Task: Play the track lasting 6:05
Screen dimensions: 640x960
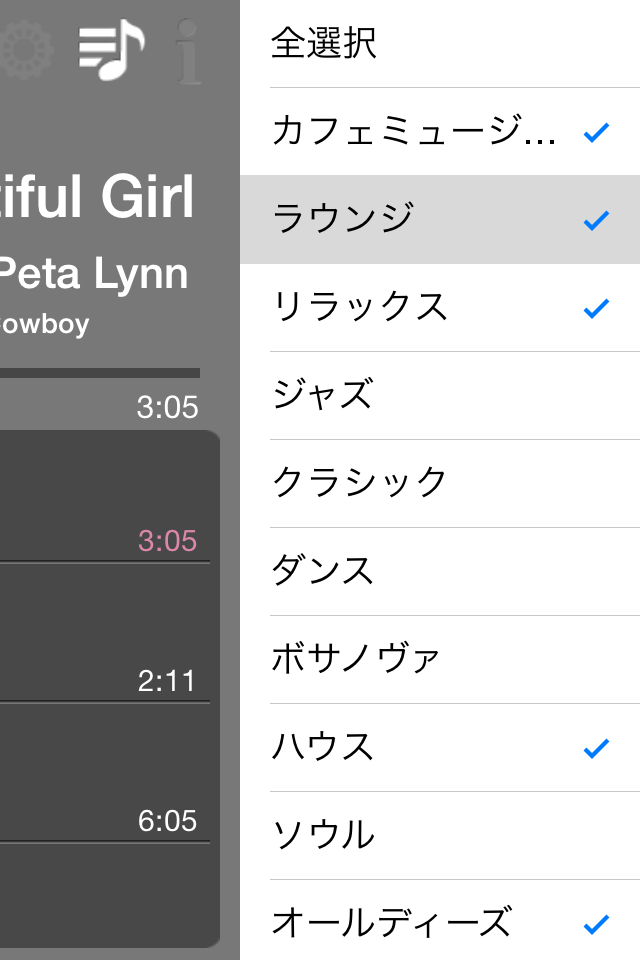Action: point(105,773)
